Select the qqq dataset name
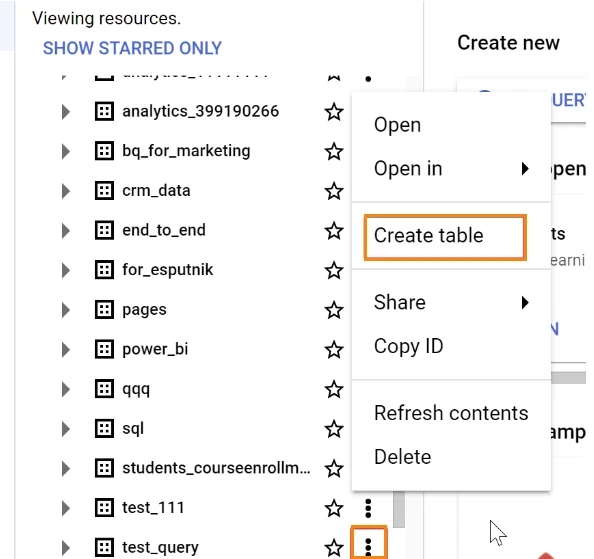 pos(136,389)
